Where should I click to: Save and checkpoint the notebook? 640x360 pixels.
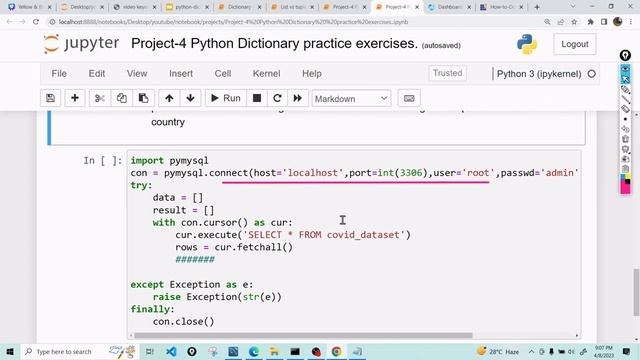click(x=50, y=98)
